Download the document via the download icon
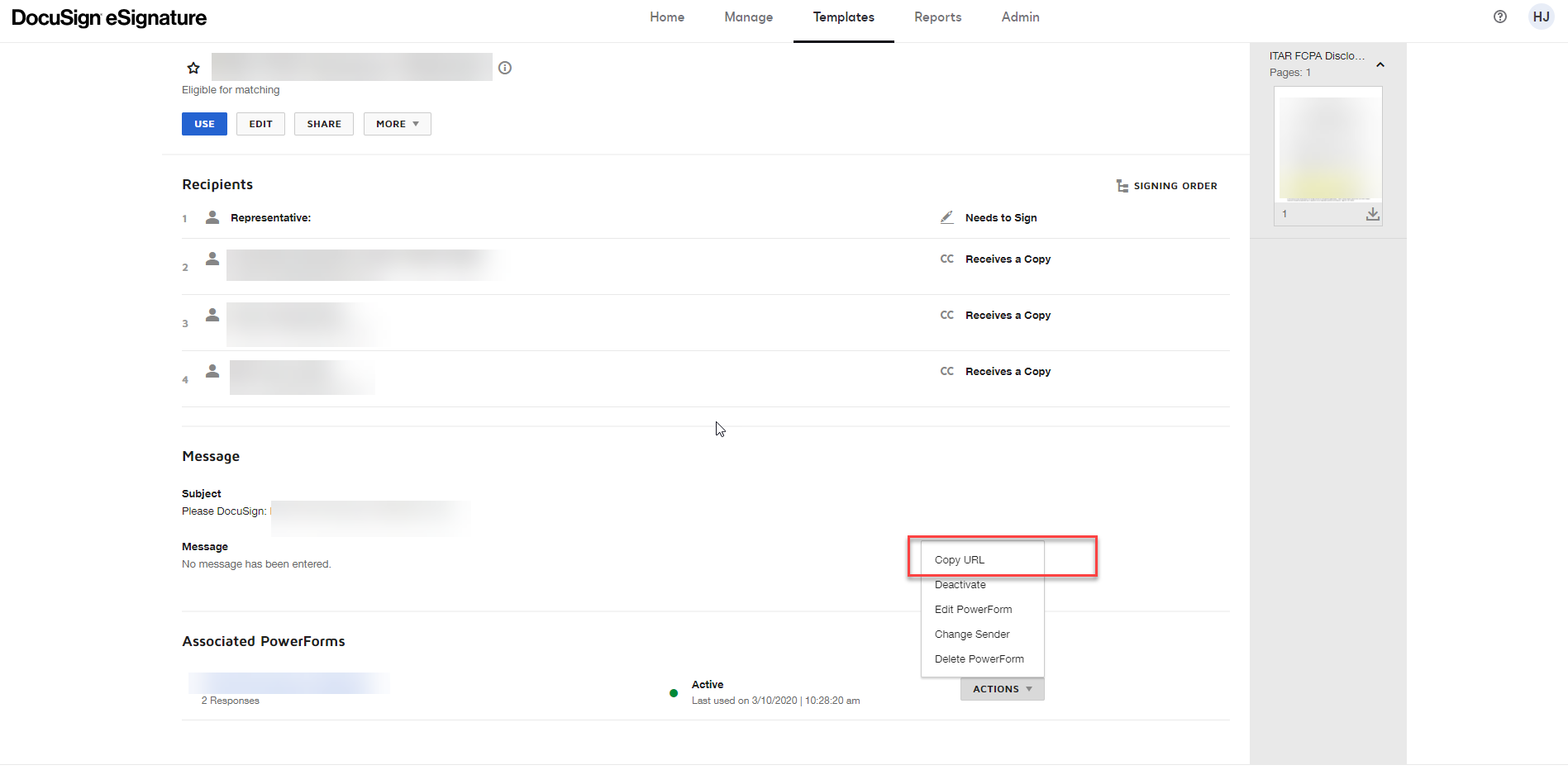The image size is (1568, 770). (1373, 214)
